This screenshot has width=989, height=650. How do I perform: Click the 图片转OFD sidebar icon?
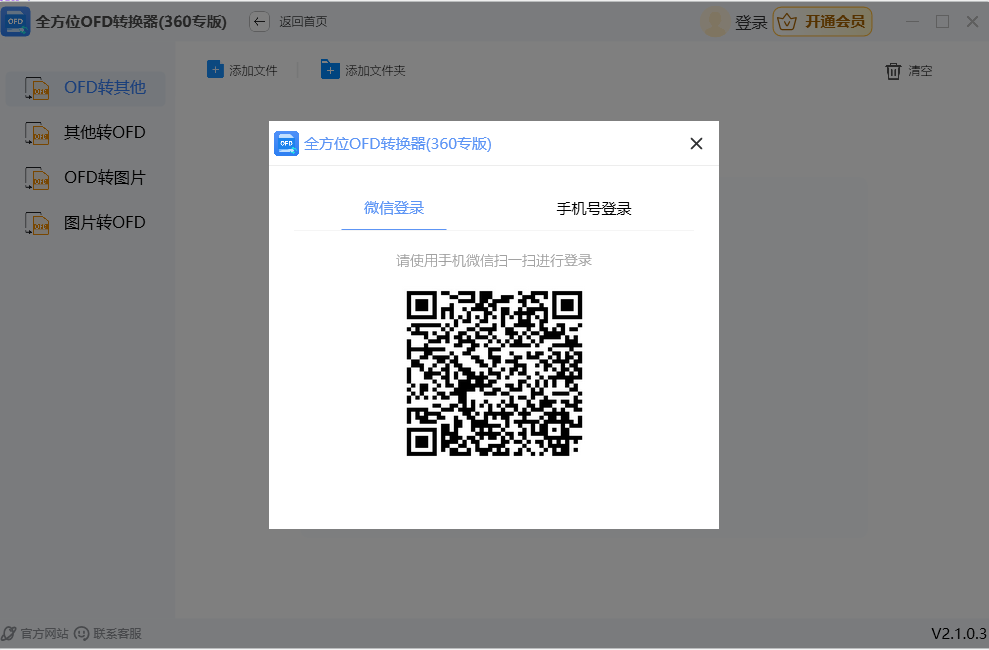[37, 223]
